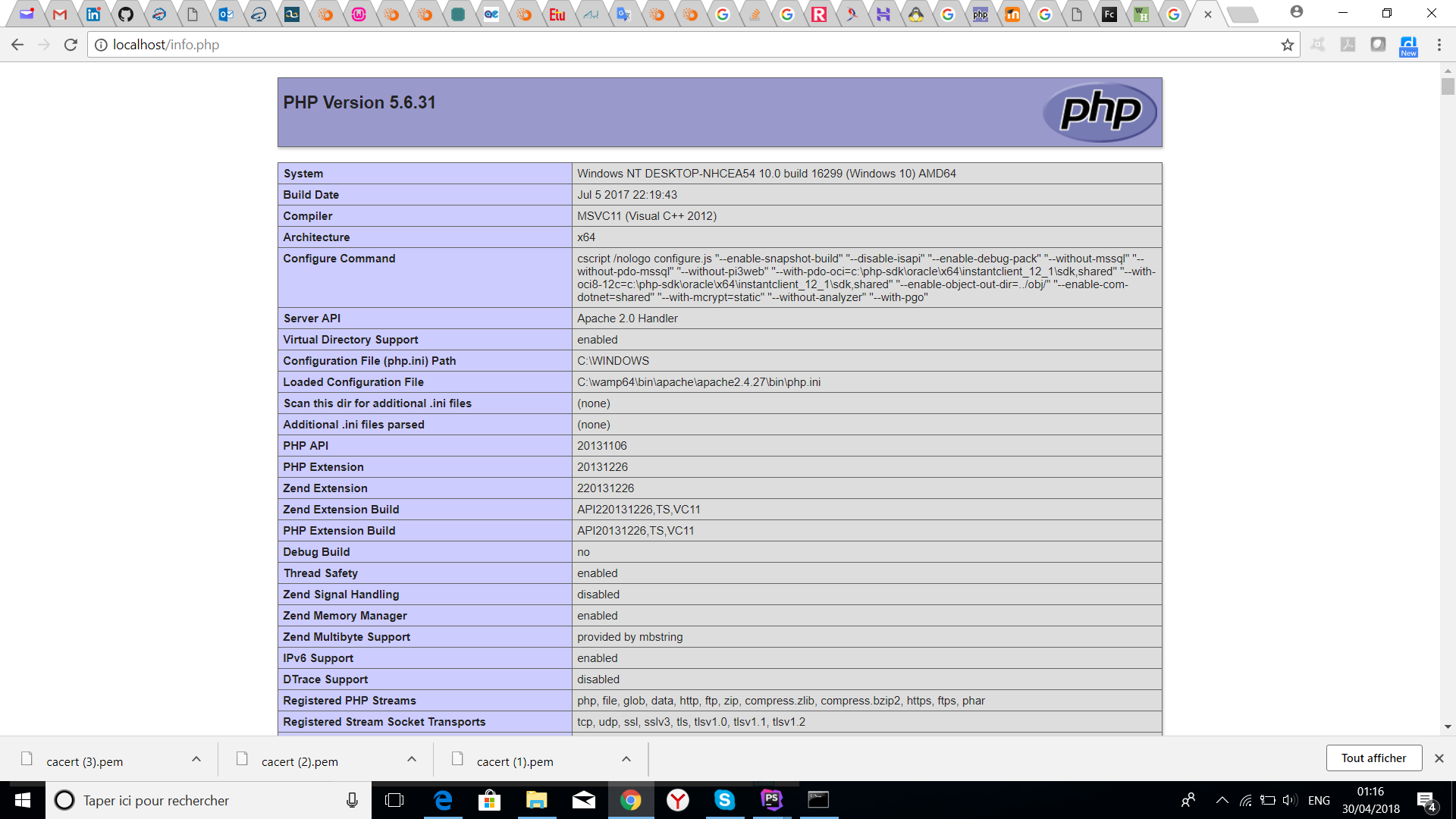Click the page vertical scrollbar thumb
This screenshot has width=1456, height=819.
pyautogui.click(x=1448, y=86)
